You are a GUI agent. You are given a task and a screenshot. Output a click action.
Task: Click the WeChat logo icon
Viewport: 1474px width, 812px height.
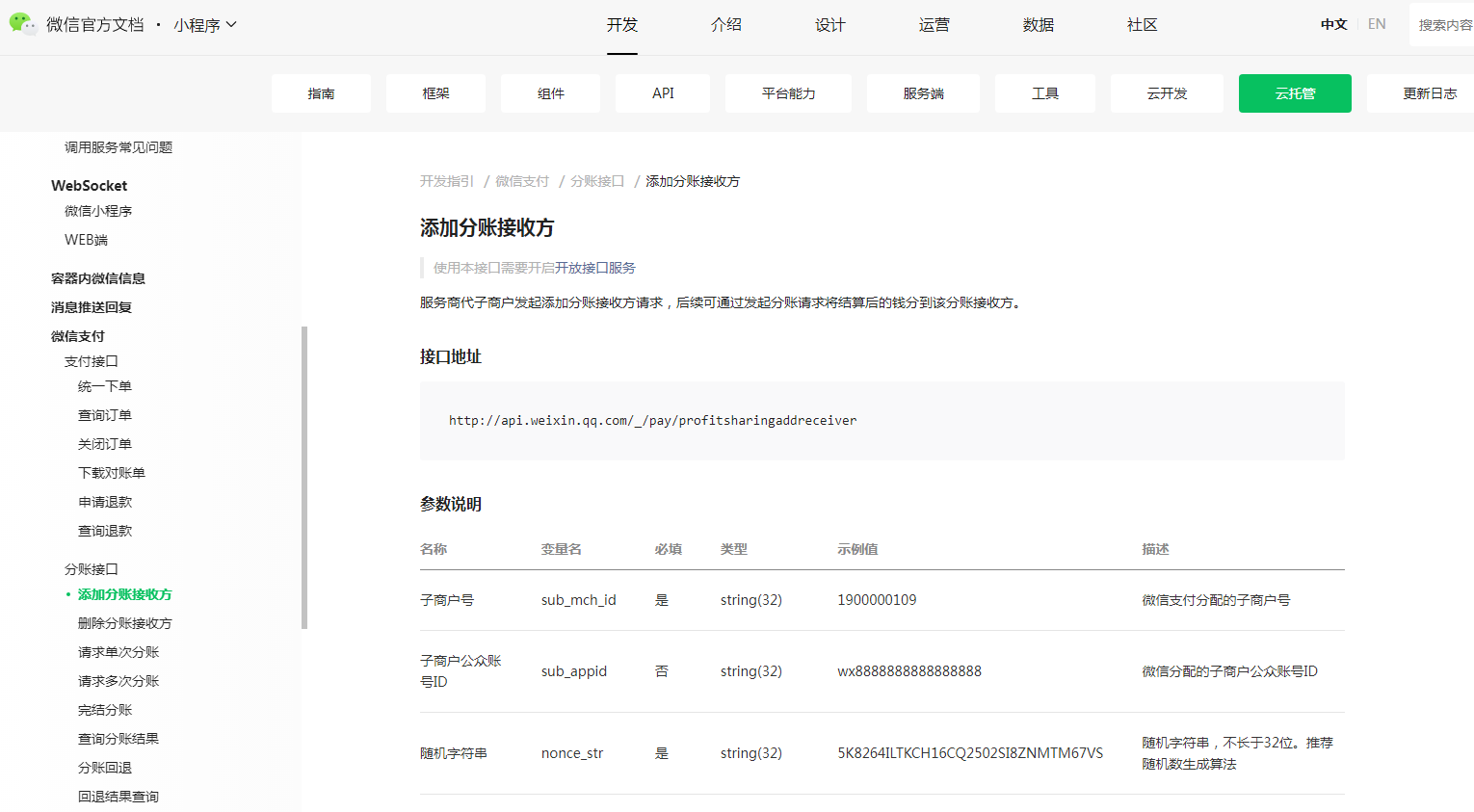pos(23,23)
